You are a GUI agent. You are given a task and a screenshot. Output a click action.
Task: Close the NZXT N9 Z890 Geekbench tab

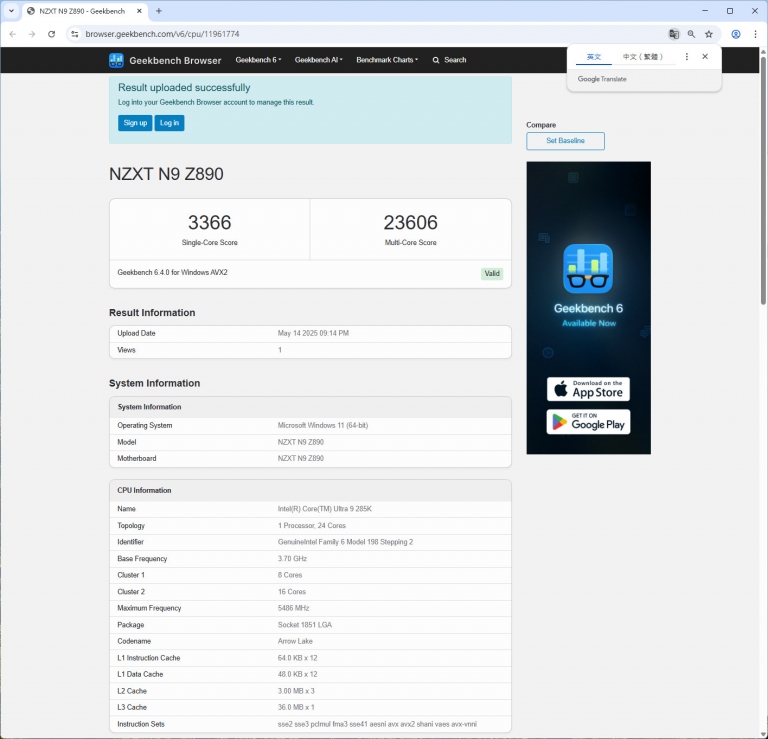tap(140, 11)
